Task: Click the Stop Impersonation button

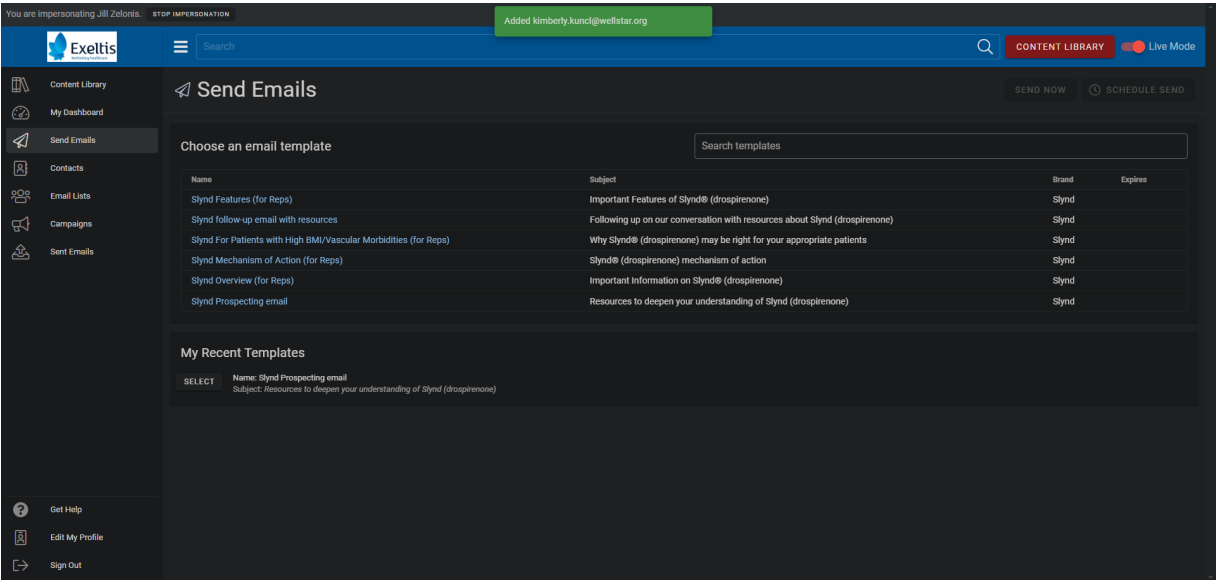Action: pos(191,14)
